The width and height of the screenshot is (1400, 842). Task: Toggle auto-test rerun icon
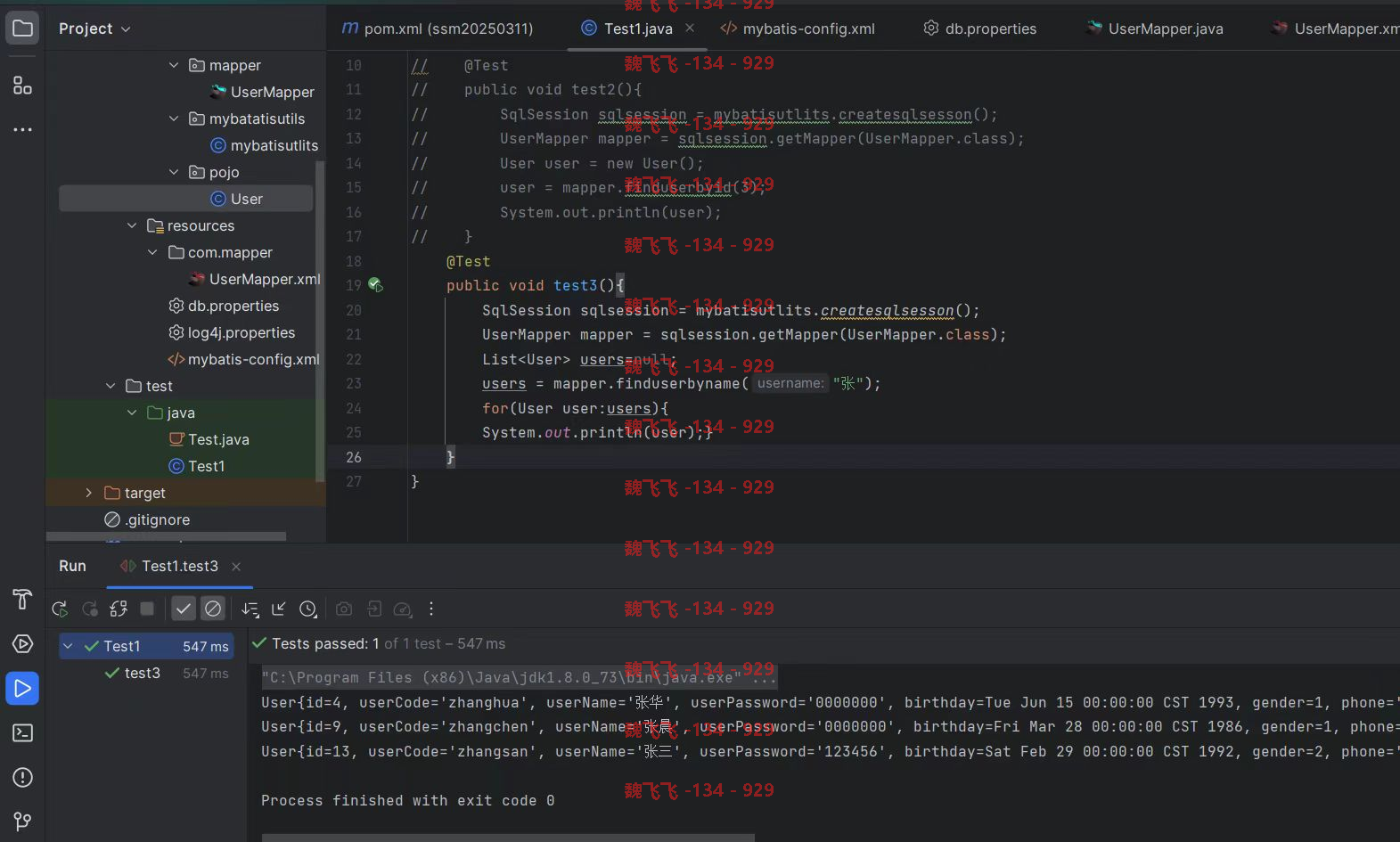119,609
